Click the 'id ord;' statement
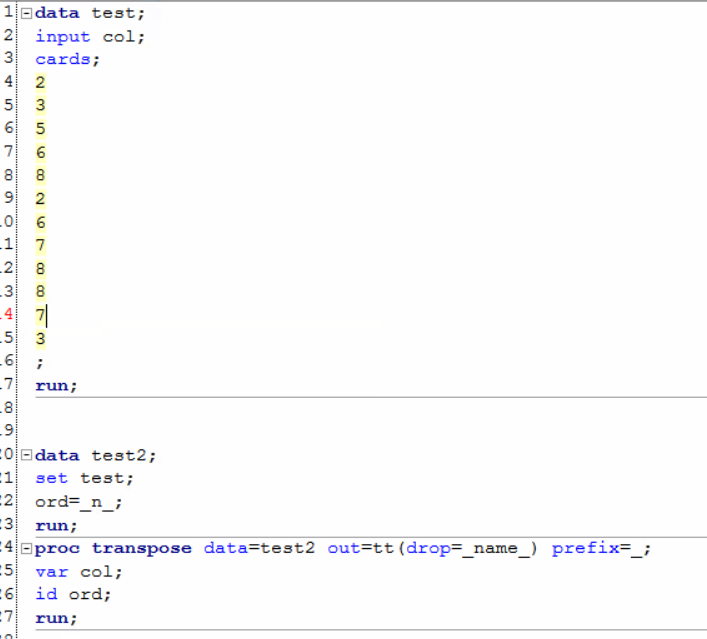The width and height of the screenshot is (707, 639). [x=73, y=594]
